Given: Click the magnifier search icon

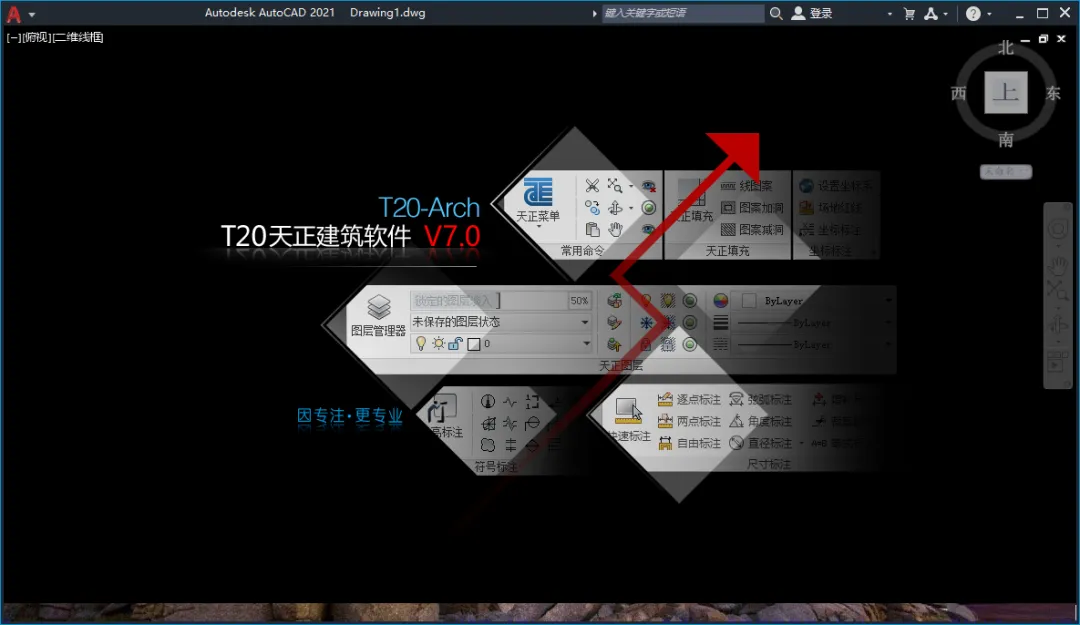Looking at the screenshot, I should (776, 13).
